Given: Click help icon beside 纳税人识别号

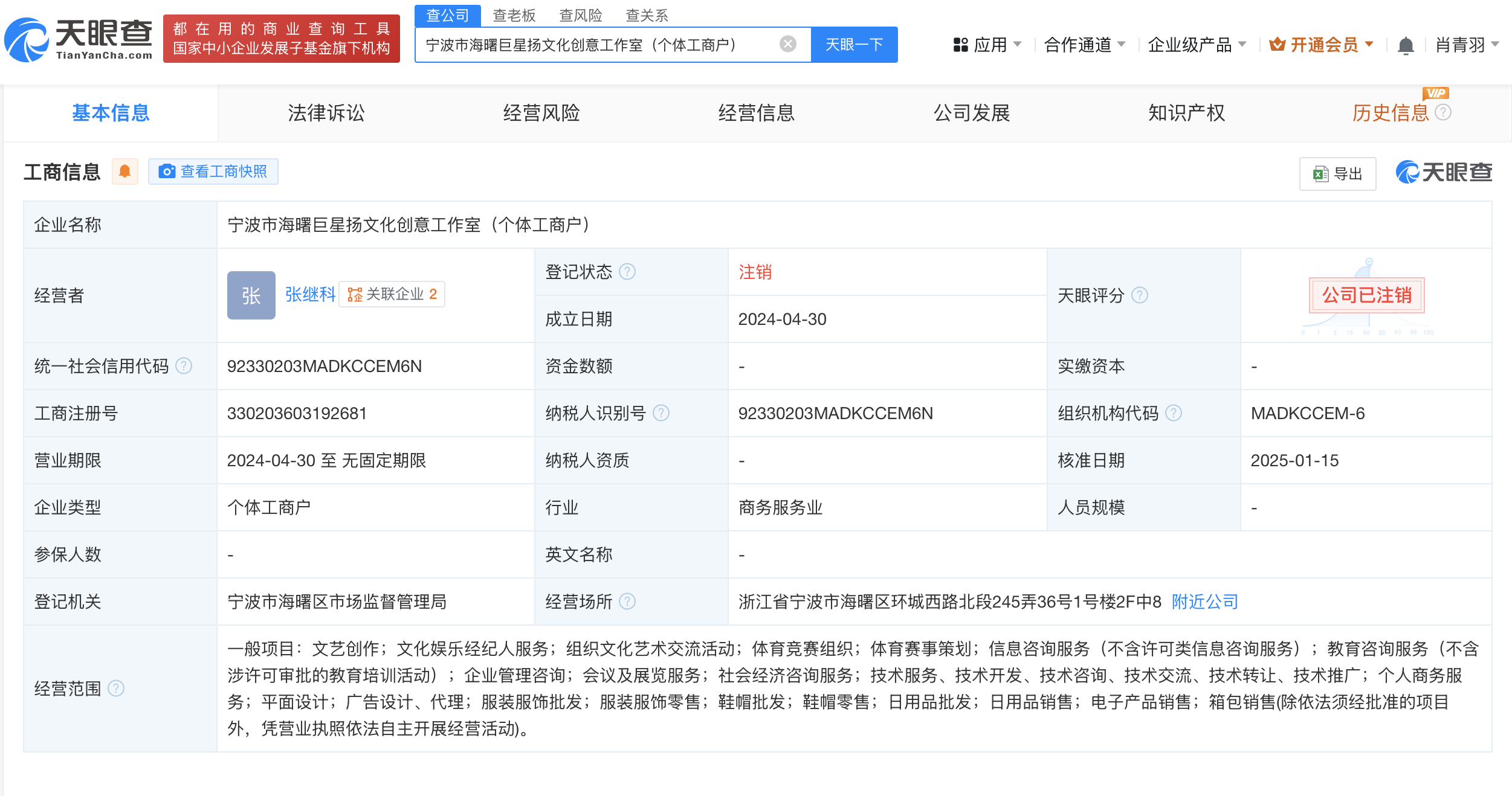Looking at the screenshot, I should tap(661, 413).
